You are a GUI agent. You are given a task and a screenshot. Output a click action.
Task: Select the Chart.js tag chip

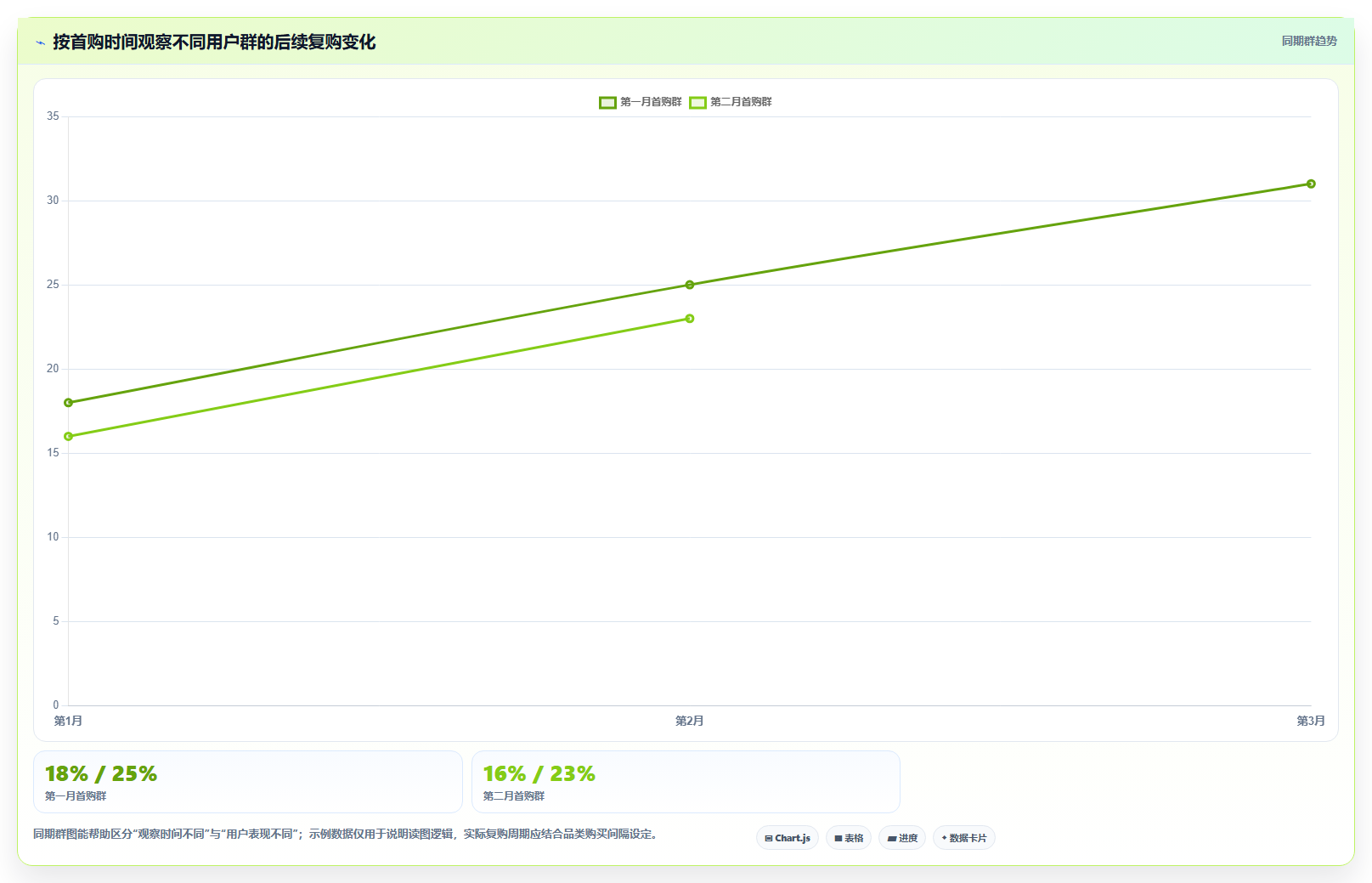788,838
